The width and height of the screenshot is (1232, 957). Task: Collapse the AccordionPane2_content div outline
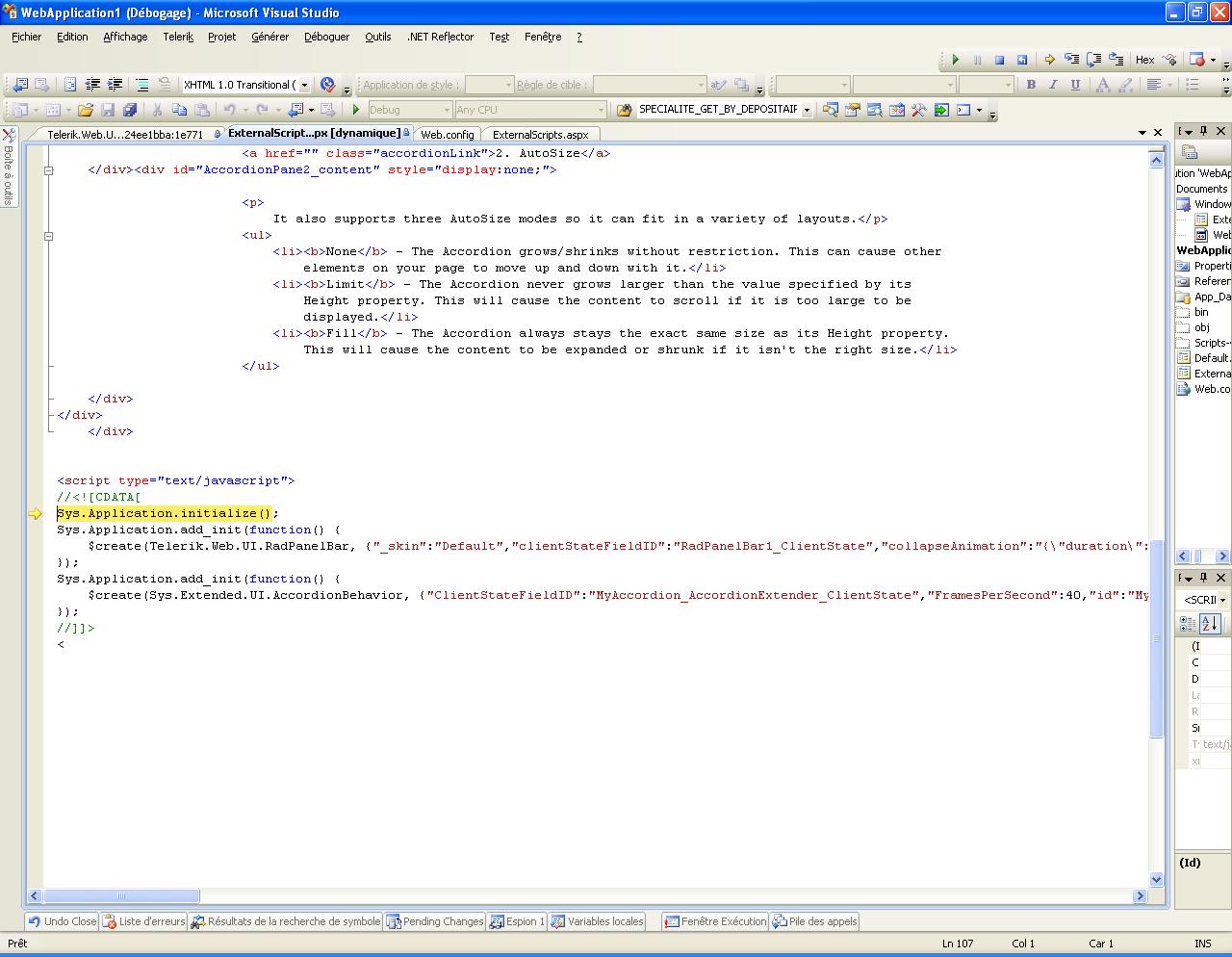[48, 169]
